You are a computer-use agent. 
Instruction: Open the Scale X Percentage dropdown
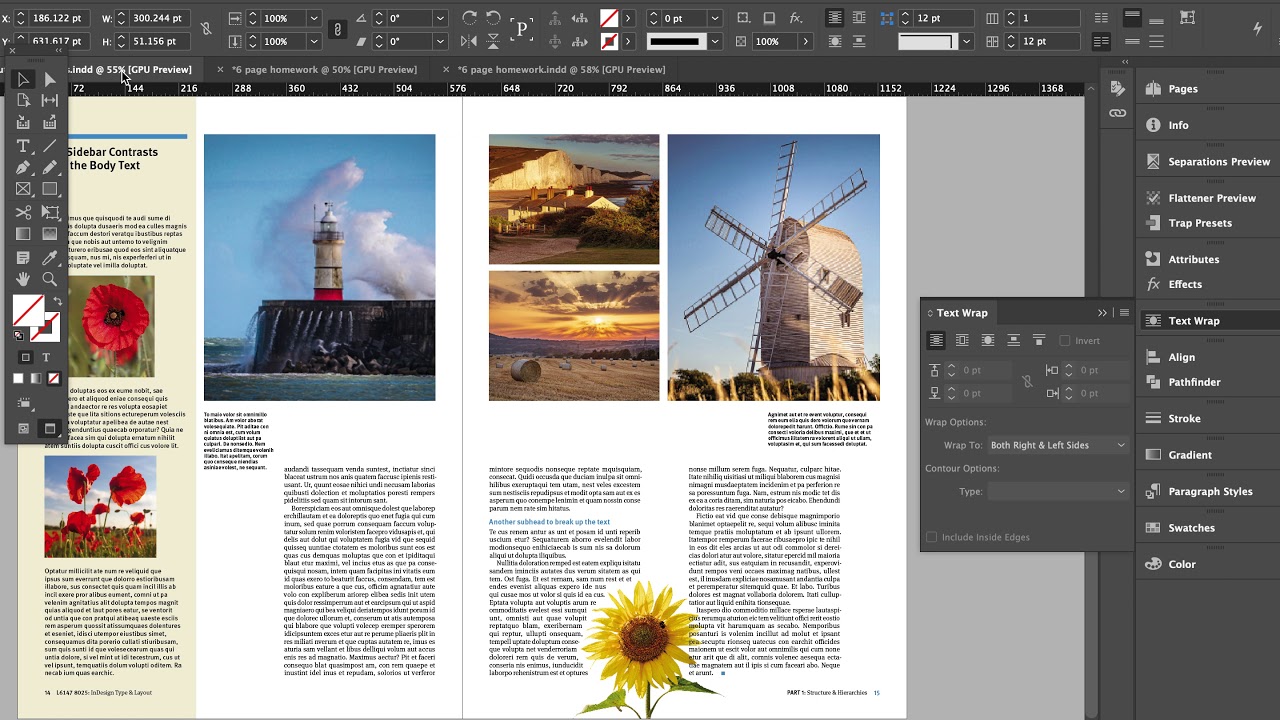[314, 18]
